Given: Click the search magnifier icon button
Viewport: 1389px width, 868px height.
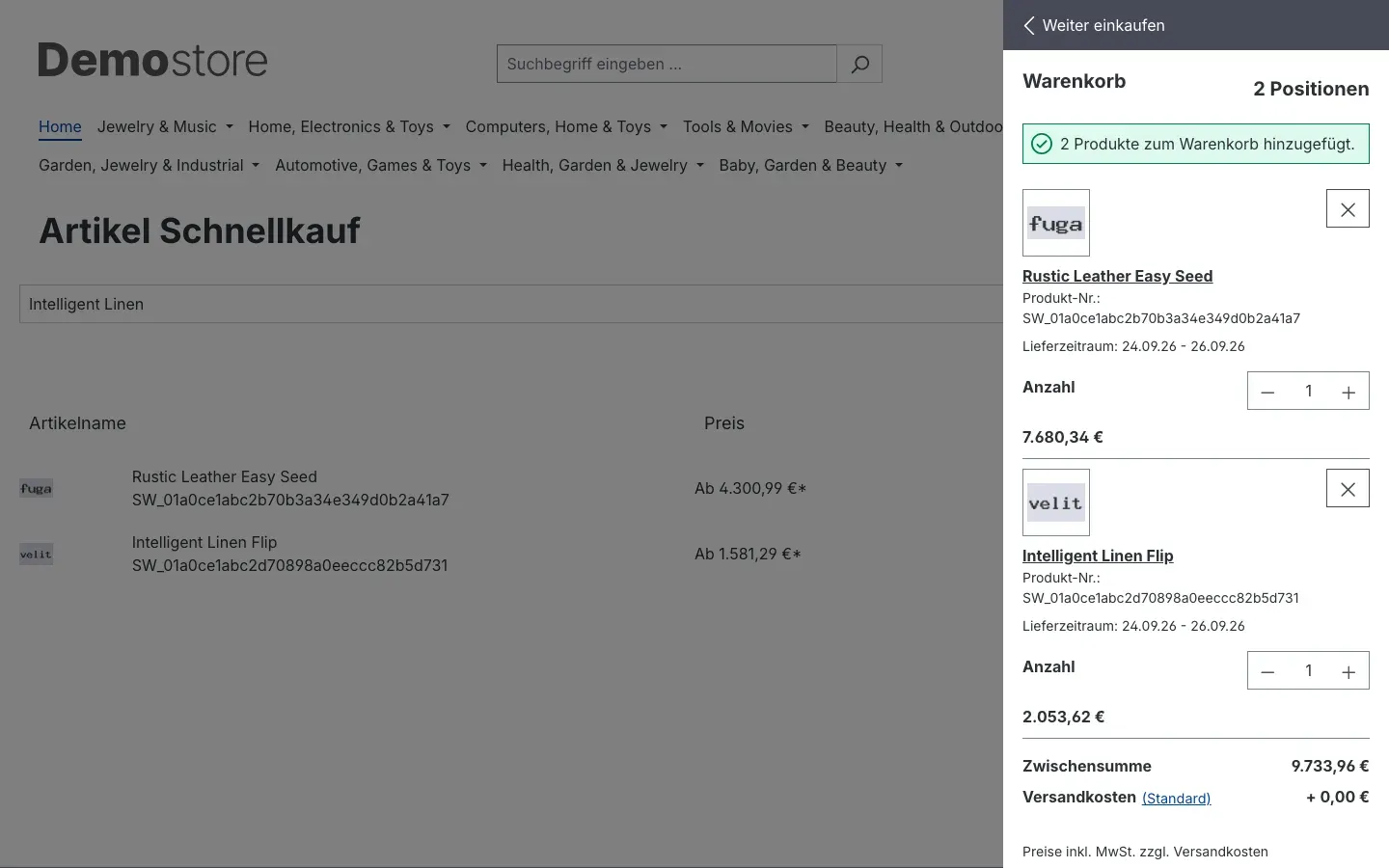Looking at the screenshot, I should pos(859,64).
